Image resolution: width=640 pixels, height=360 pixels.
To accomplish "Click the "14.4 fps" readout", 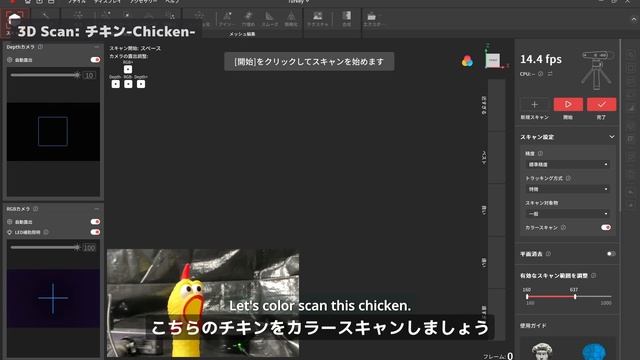I will click(x=541, y=60).
